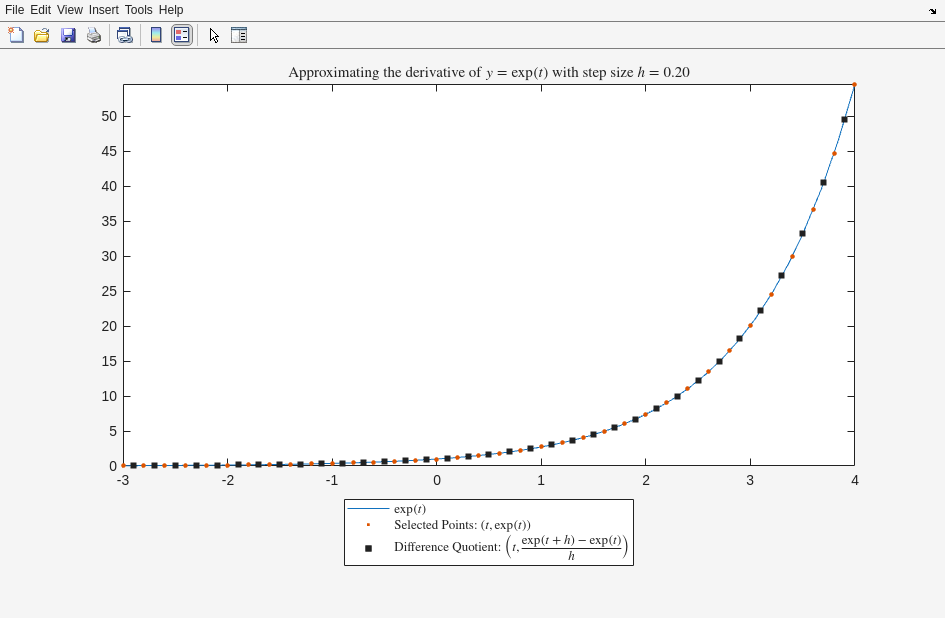Click the blue exp(t) line sample in legend
This screenshot has width=945, height=618.
368,509
